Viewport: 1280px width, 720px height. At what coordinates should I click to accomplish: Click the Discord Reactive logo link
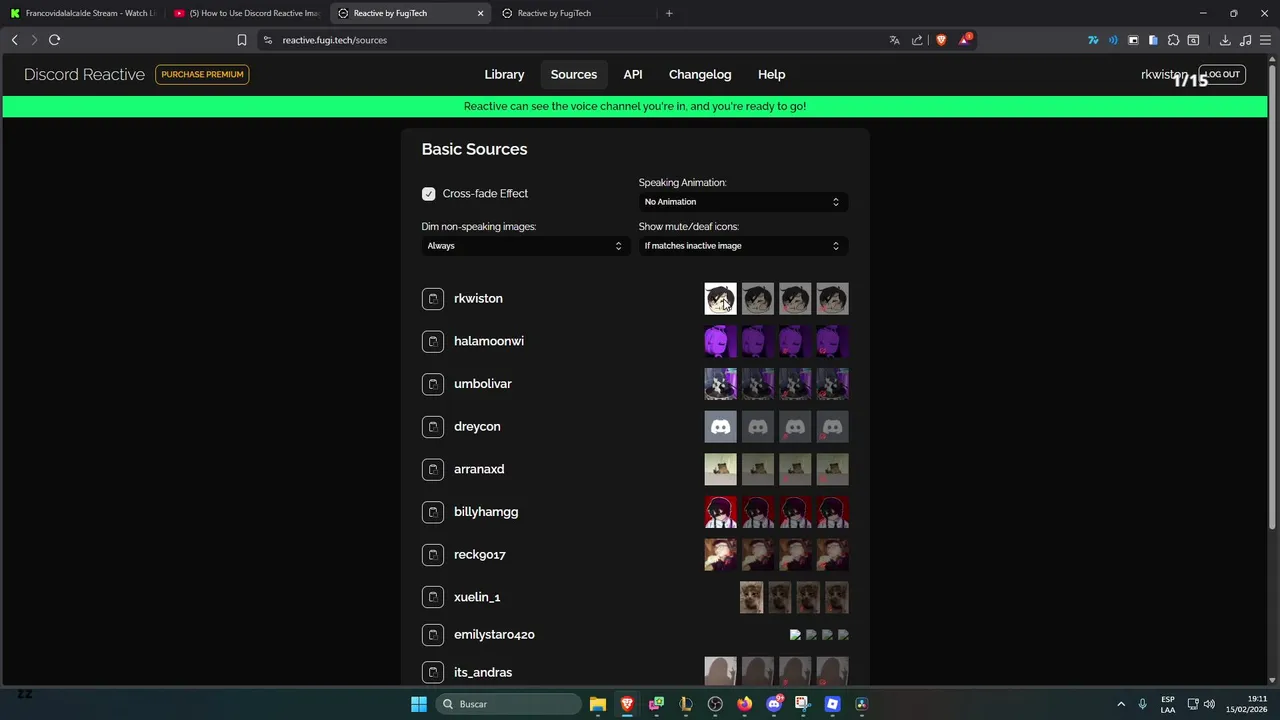pos(84,75)
